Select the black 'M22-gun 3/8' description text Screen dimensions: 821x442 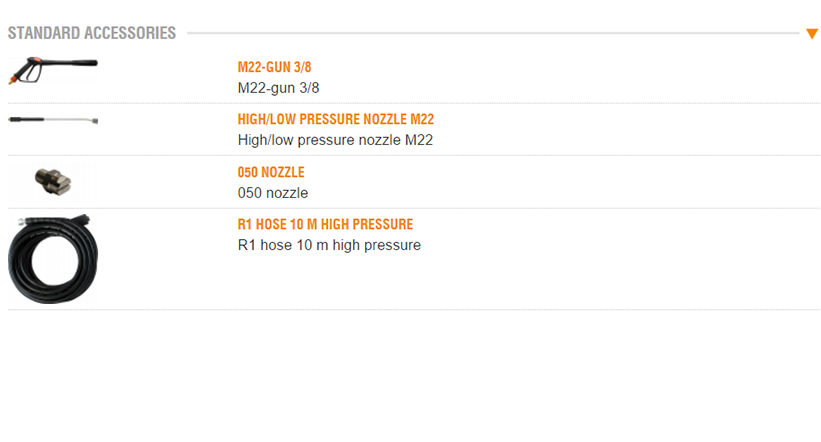(278, 88)
